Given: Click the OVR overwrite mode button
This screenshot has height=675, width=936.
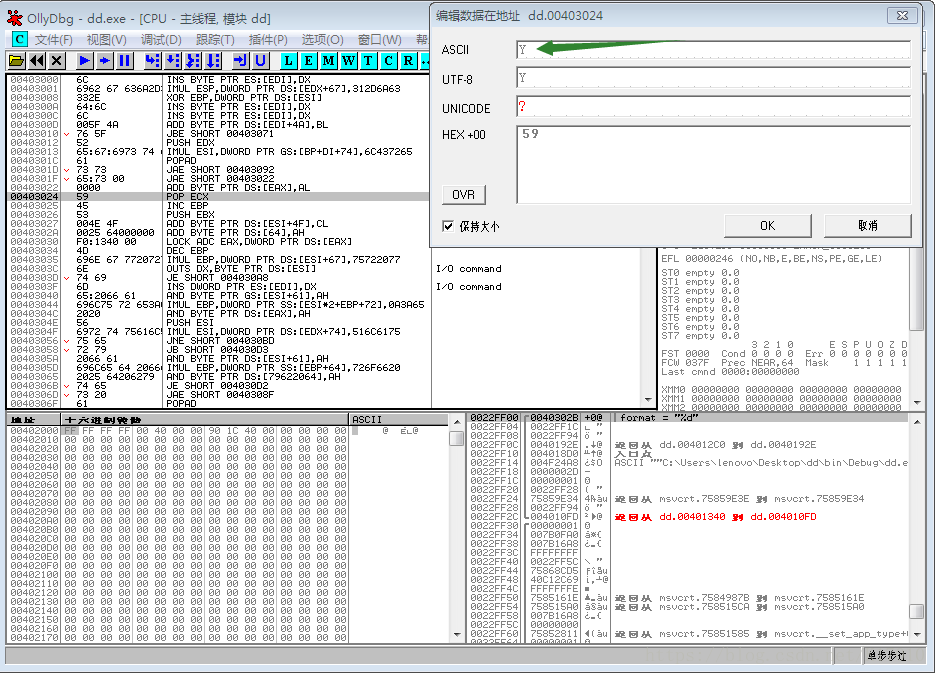Looking at the screenshot, I should 464,195.
